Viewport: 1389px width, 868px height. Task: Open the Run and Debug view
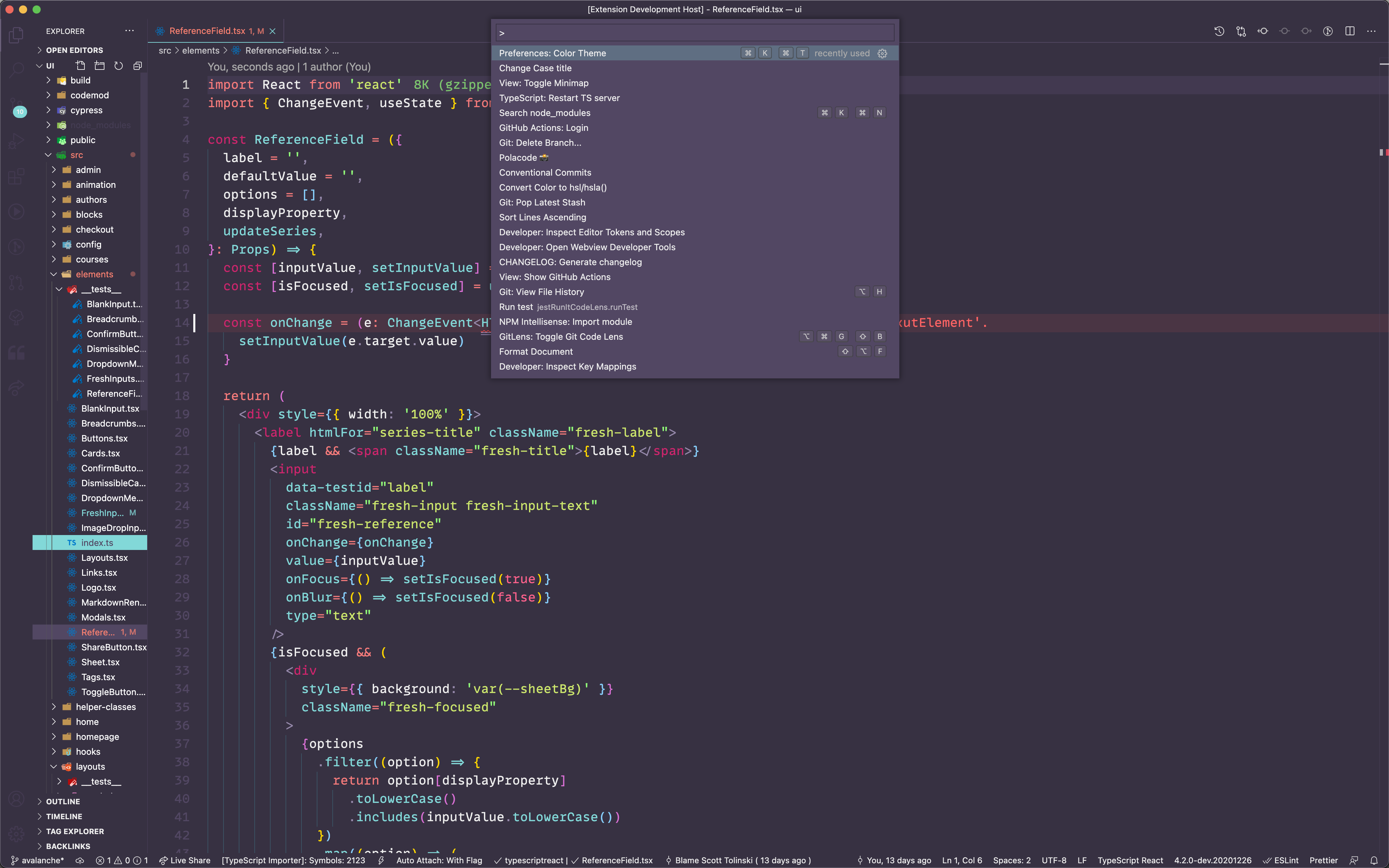point(17,141)
